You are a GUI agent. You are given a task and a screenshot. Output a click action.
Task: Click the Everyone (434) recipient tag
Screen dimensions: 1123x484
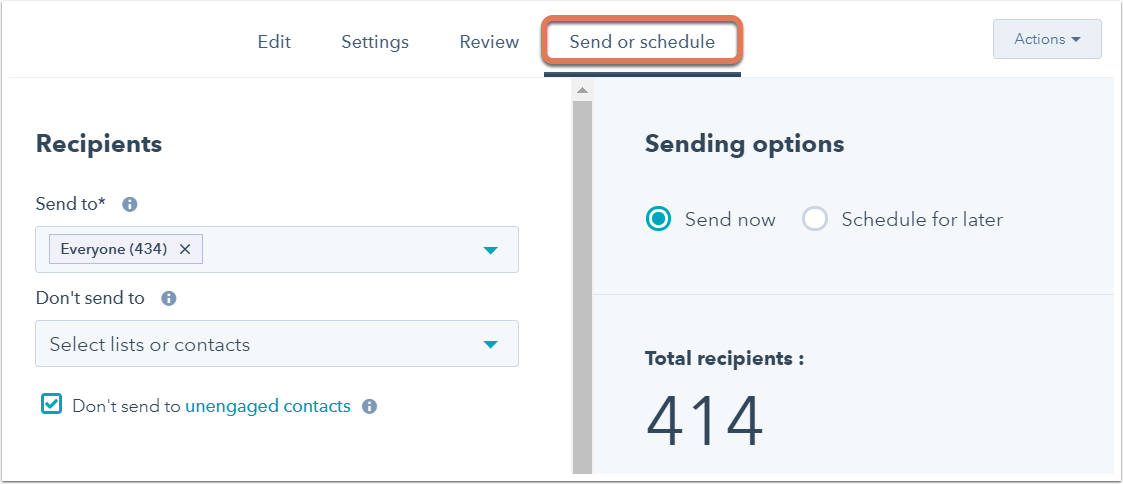114,250
